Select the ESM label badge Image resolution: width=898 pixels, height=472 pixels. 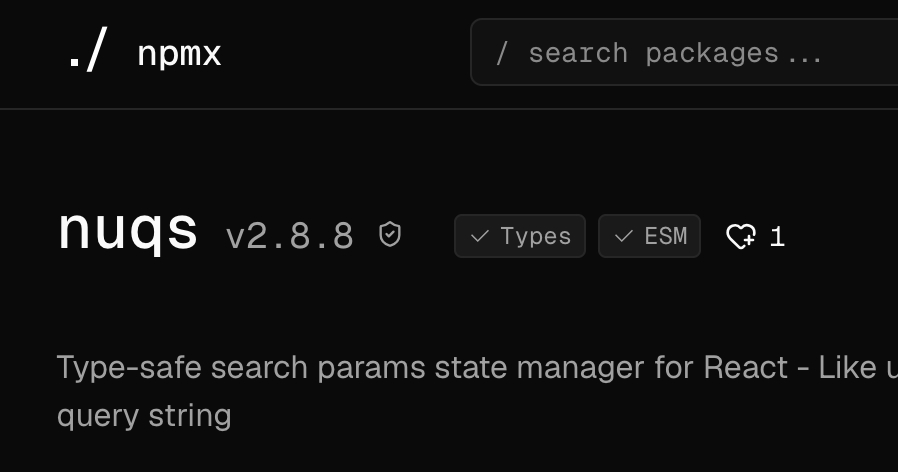tap(650, 236)
